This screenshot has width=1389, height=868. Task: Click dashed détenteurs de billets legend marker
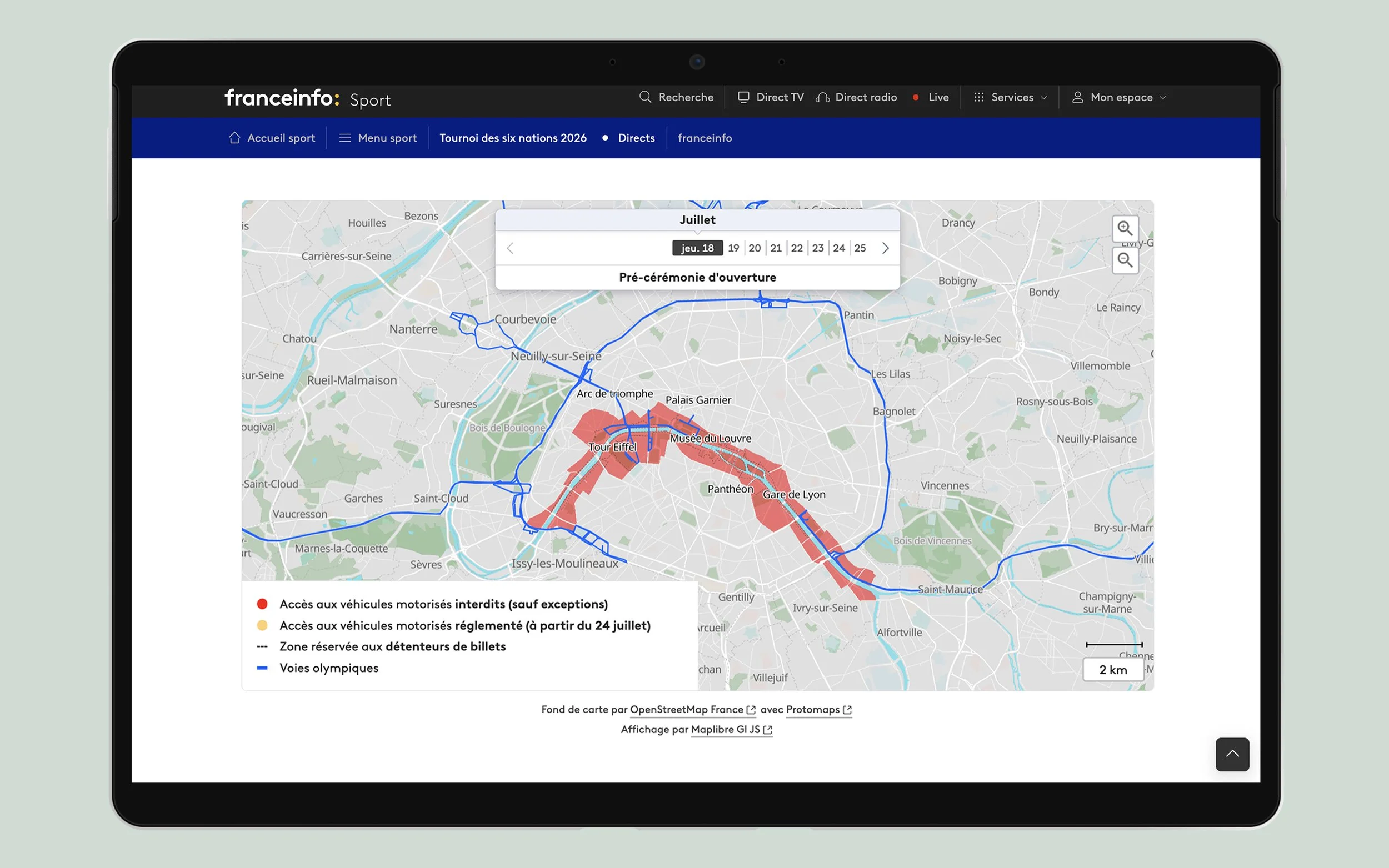coord(262,646)
